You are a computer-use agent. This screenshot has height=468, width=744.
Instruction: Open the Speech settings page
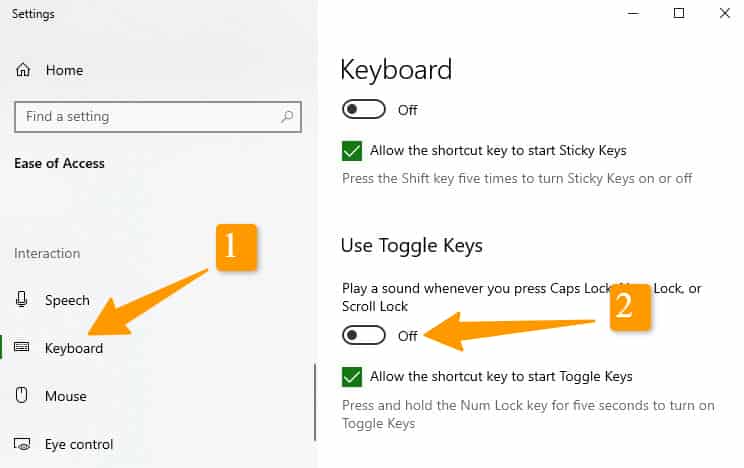tap(67, 300)
